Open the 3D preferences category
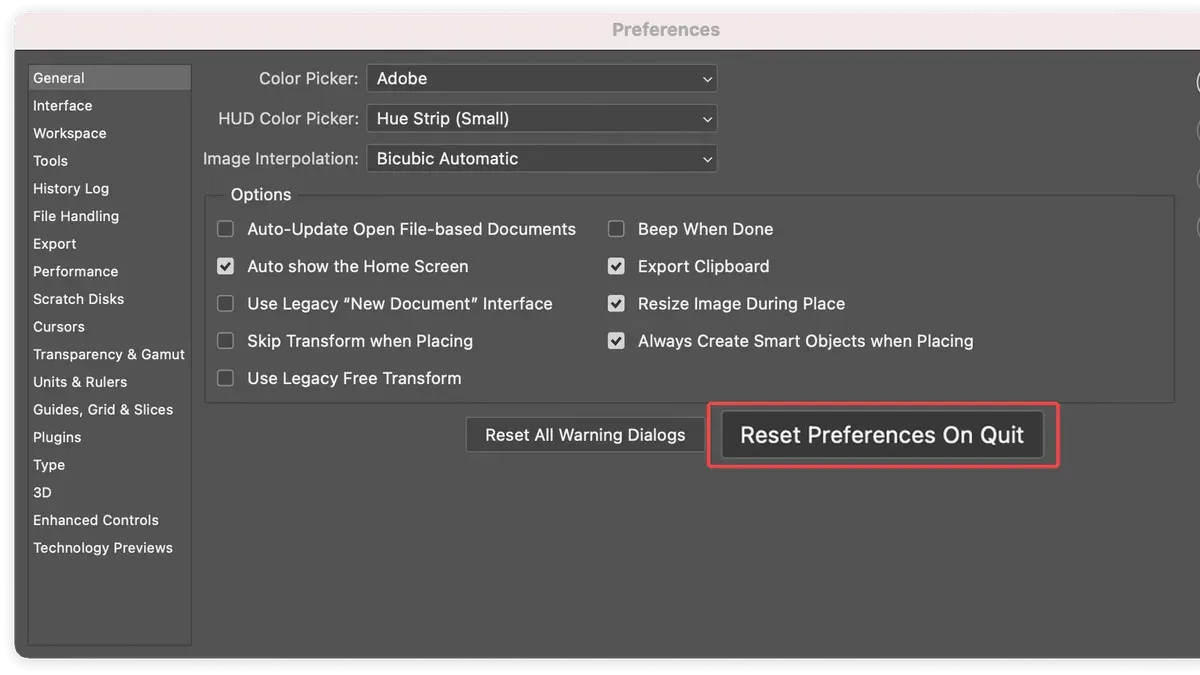 click(110, 493)
